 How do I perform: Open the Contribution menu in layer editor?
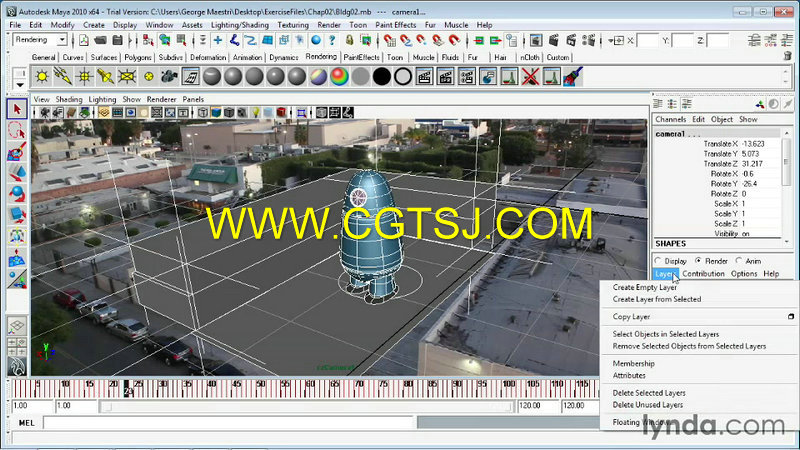(703, 274)
